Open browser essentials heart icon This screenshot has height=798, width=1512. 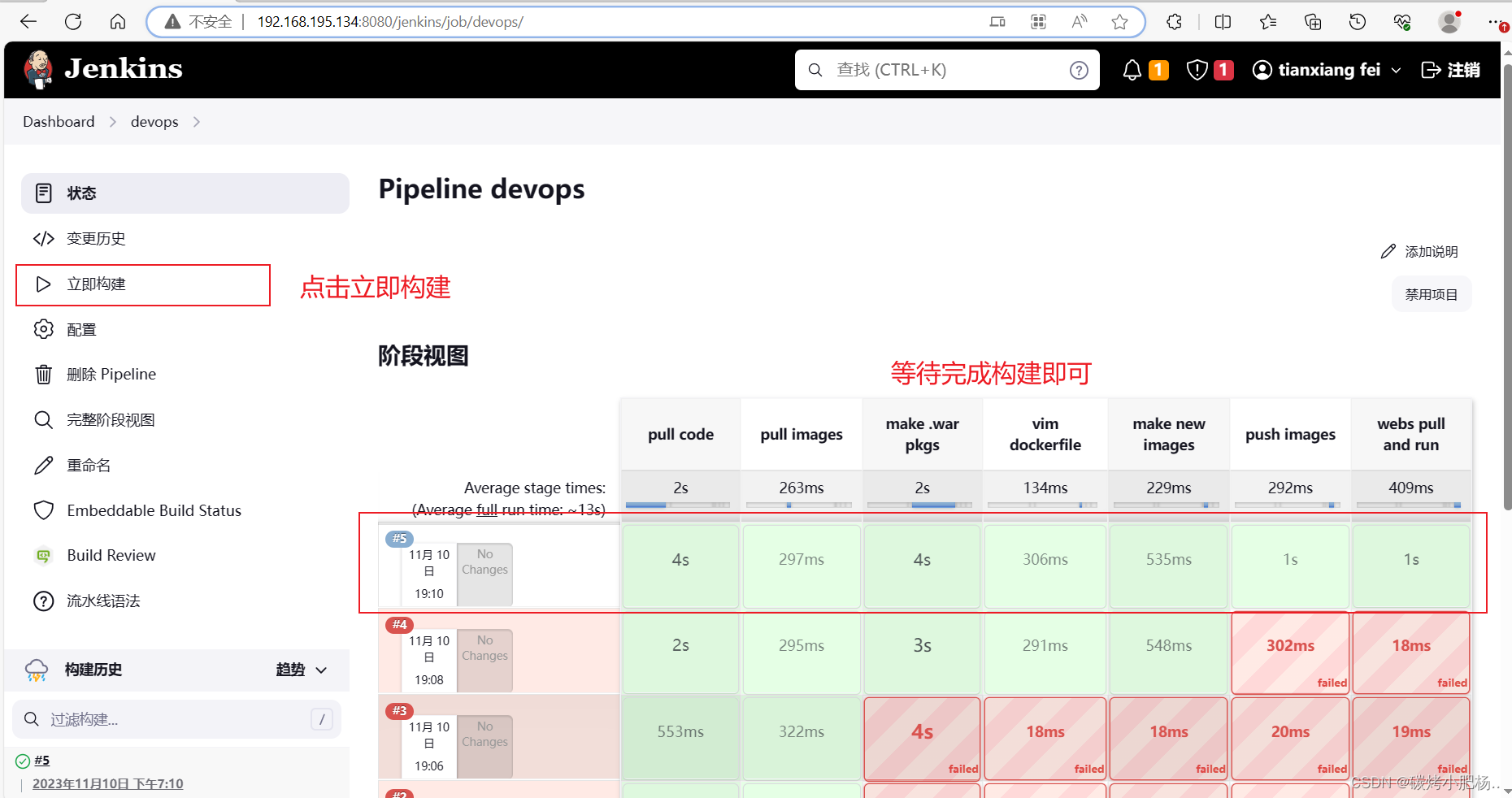pos(1402,22)
